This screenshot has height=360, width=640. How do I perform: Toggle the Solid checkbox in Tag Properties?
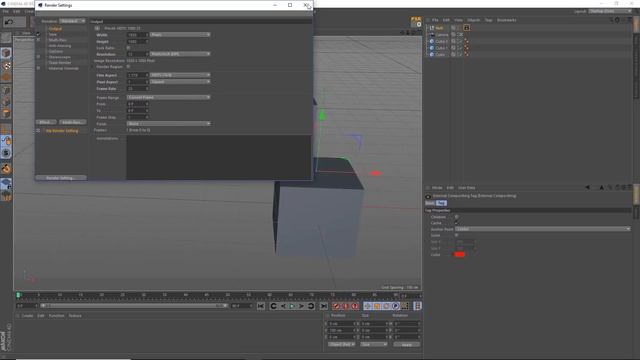456,235
